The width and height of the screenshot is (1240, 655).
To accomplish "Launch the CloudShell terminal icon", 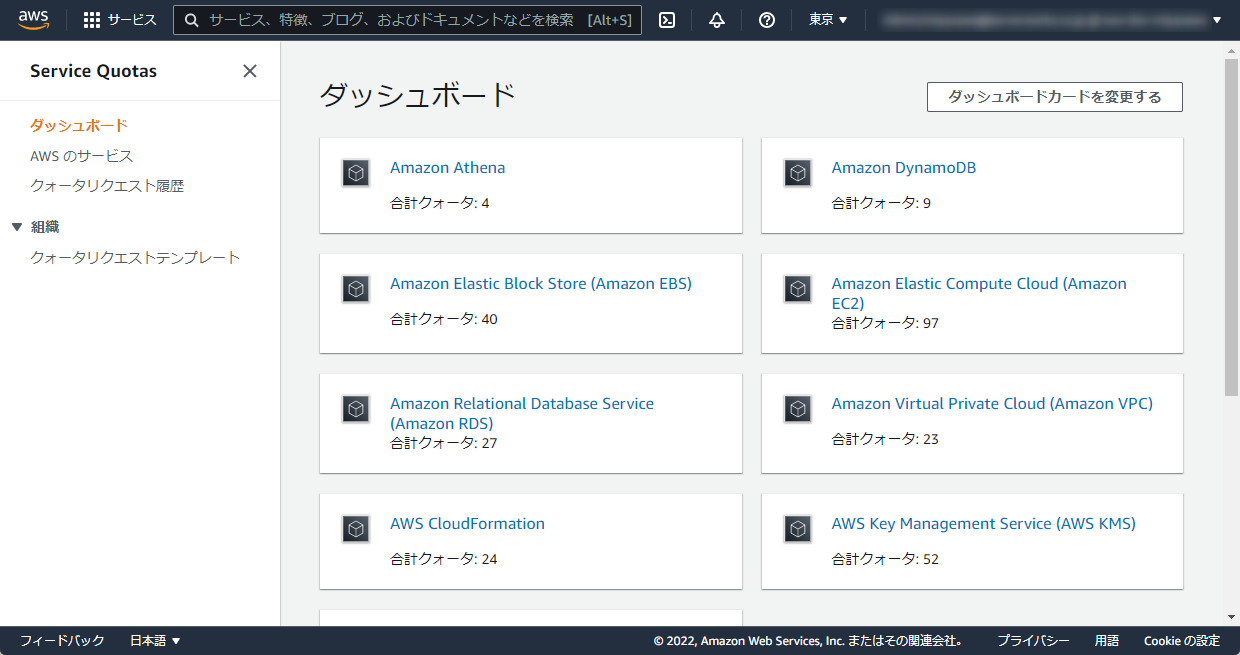I will point(668,20).
